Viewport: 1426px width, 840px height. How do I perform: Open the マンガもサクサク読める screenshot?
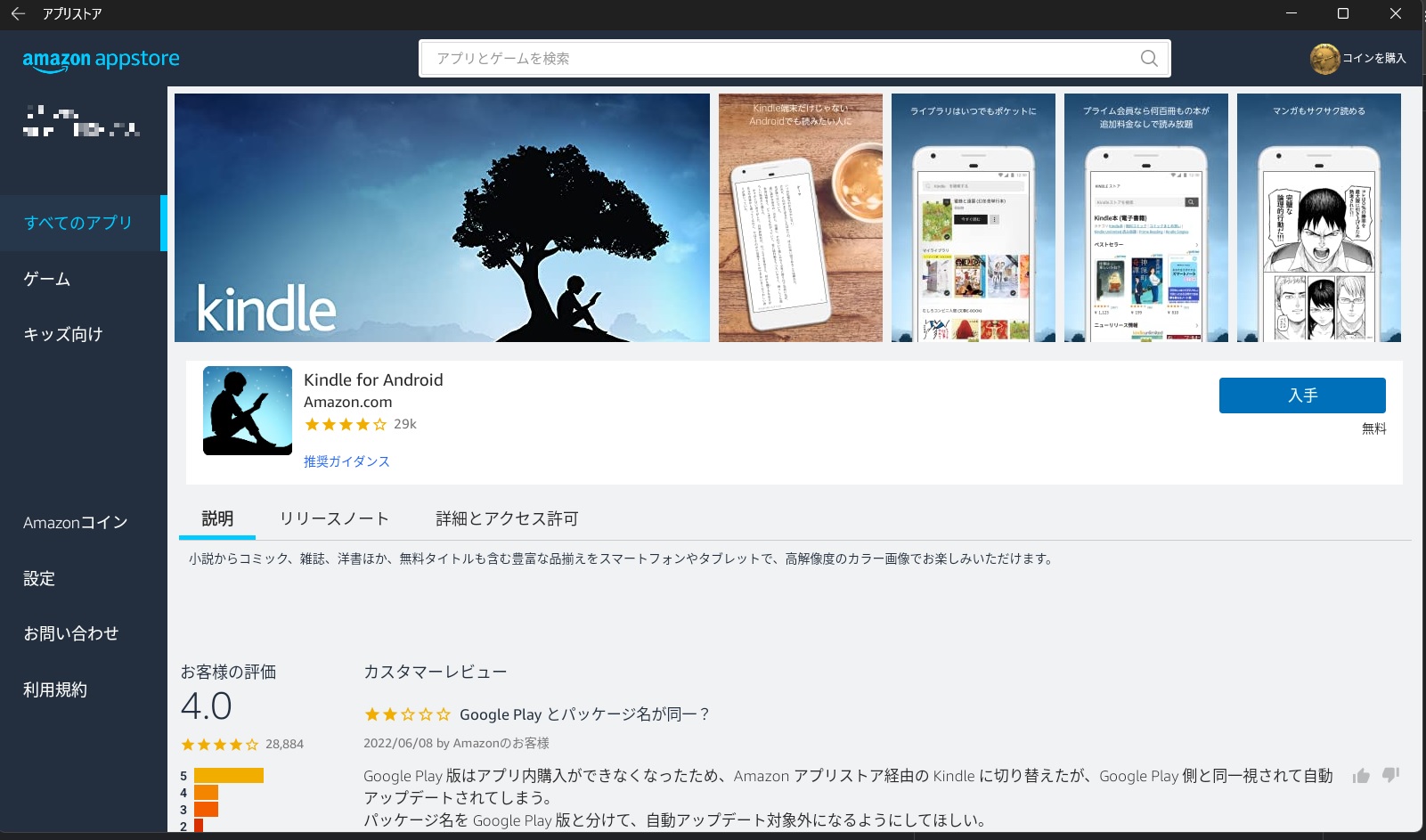pyautogui.click(x=1319, y=217)
